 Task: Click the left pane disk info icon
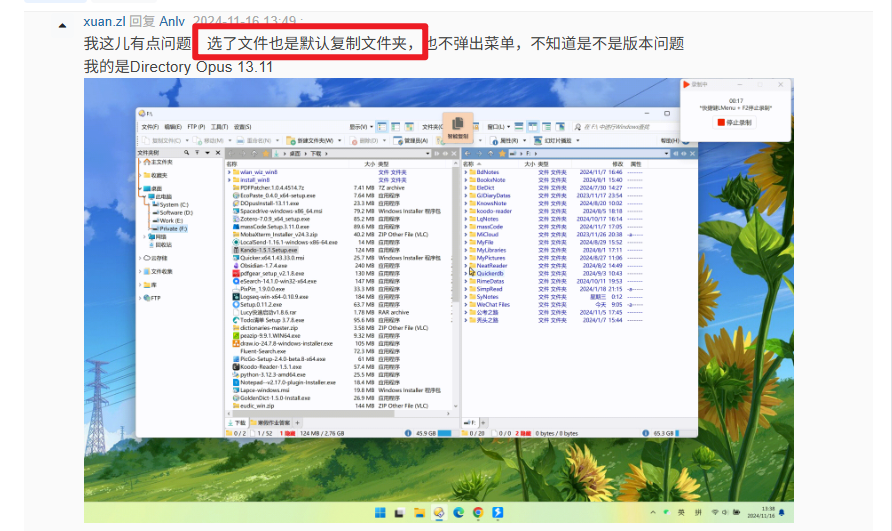[408, 433]
